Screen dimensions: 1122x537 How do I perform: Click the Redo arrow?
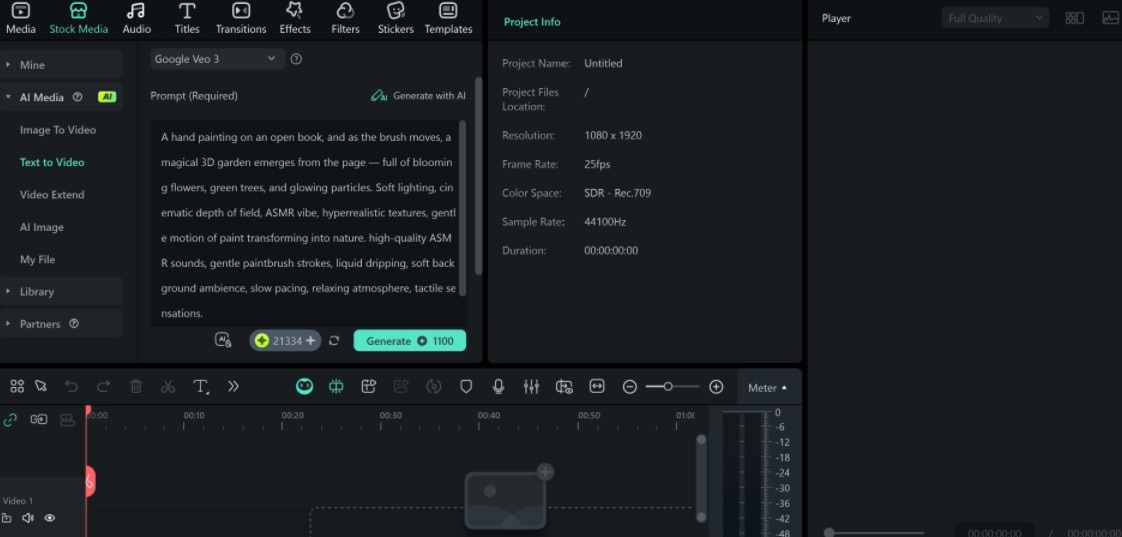[x=104, y=387]
